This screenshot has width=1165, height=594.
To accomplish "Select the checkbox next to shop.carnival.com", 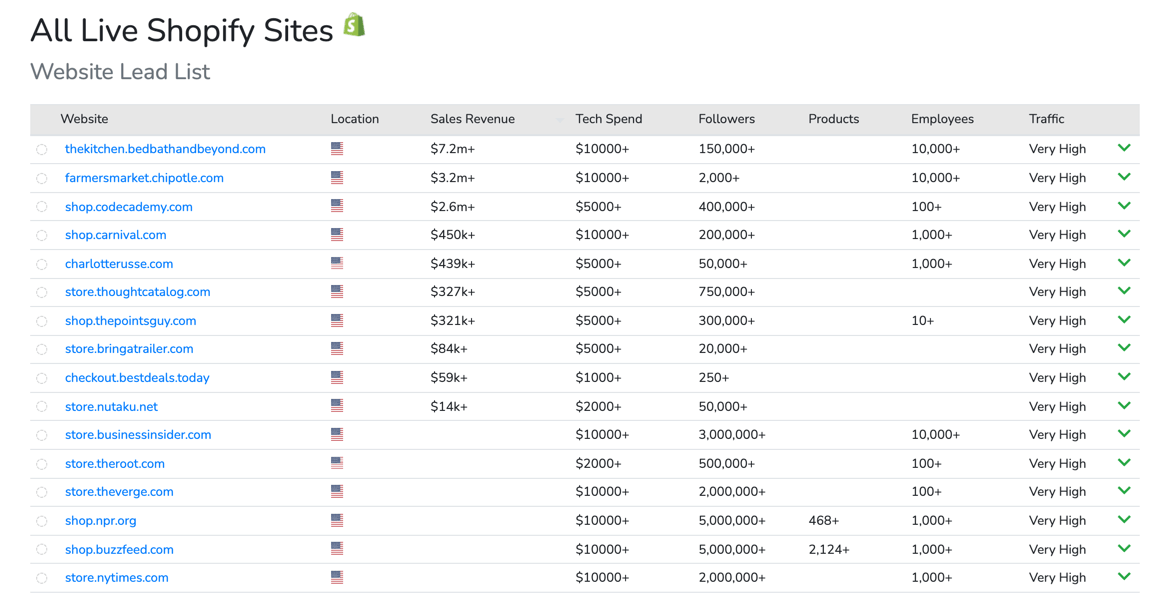I will 41,234.
